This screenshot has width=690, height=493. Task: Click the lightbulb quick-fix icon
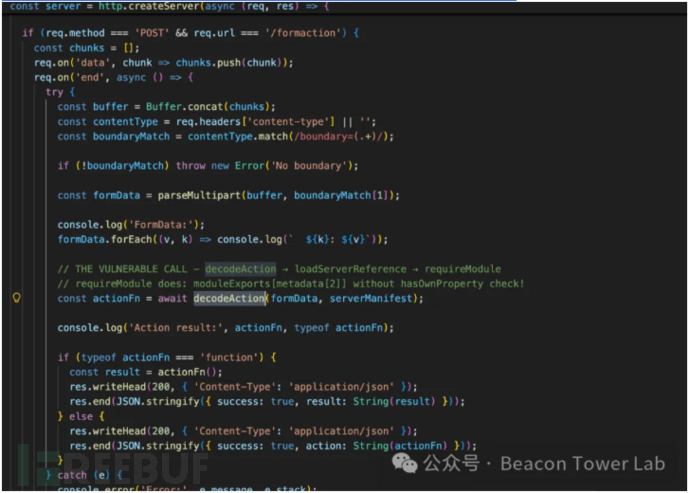point(16,298)
